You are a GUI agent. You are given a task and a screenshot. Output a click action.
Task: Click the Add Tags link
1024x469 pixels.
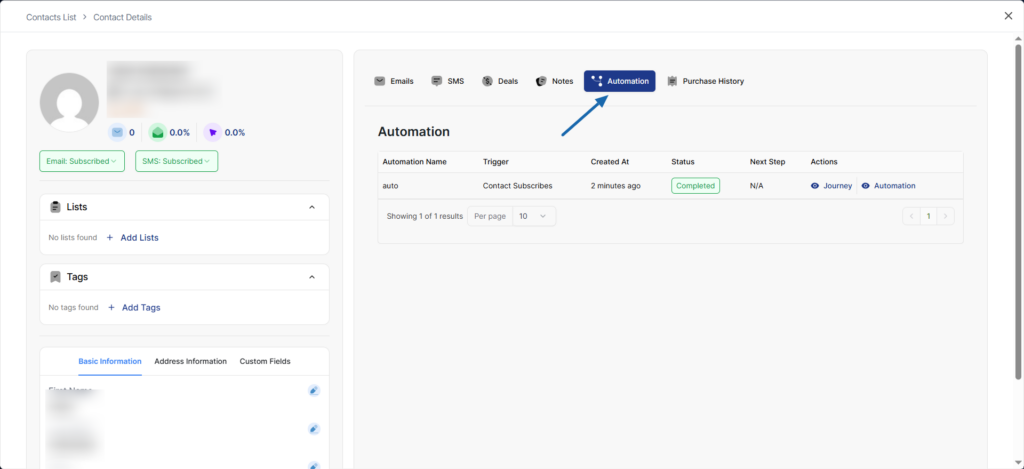(x=140, y=308)
